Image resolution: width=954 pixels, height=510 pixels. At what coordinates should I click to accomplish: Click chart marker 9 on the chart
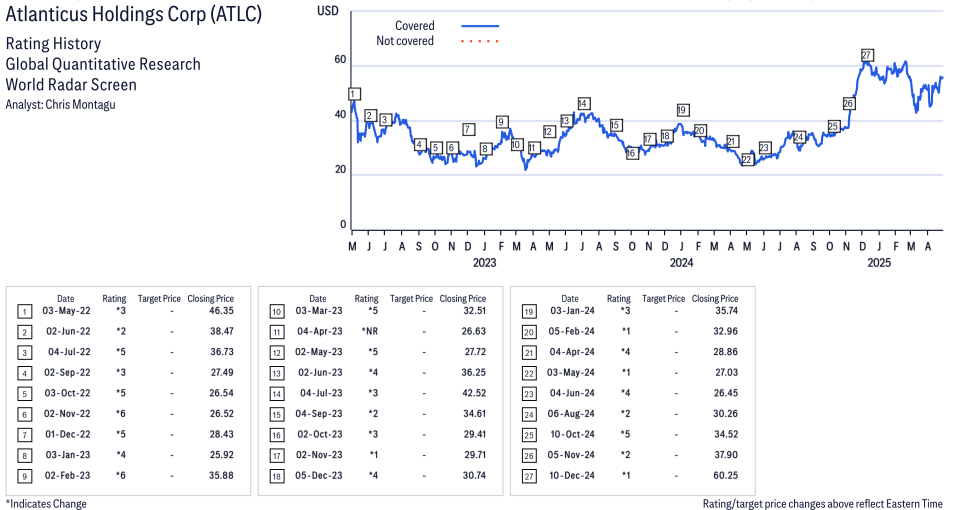point(501,122)
